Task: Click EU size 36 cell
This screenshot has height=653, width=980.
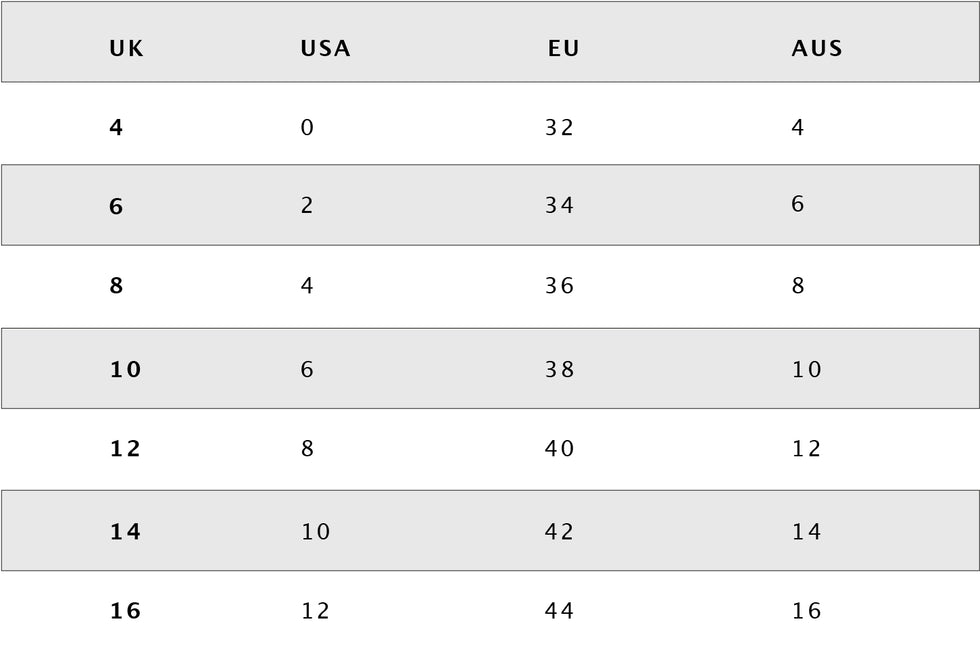Action: click(560, 286)
